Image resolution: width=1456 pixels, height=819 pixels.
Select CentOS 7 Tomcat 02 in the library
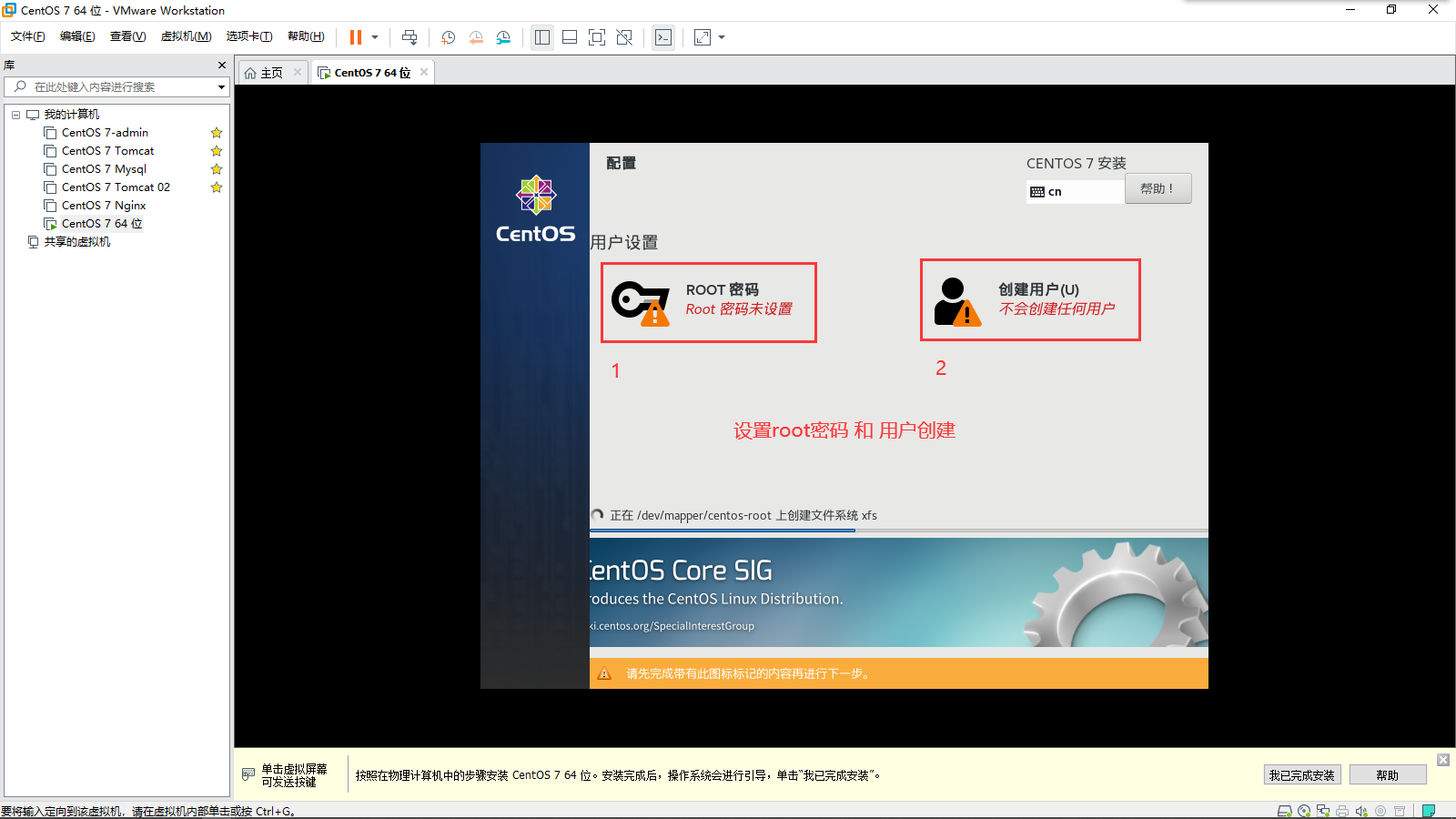pos(116,187)
